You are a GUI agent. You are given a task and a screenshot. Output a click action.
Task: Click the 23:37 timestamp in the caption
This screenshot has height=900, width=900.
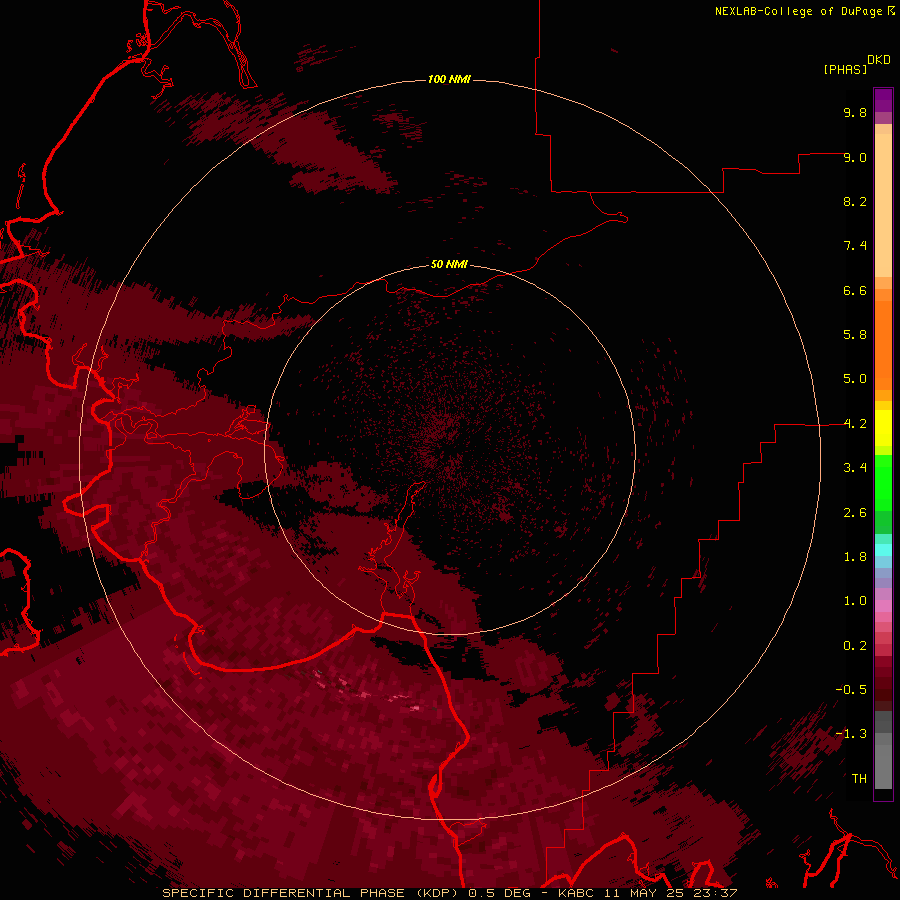click(x=715, y=893)
